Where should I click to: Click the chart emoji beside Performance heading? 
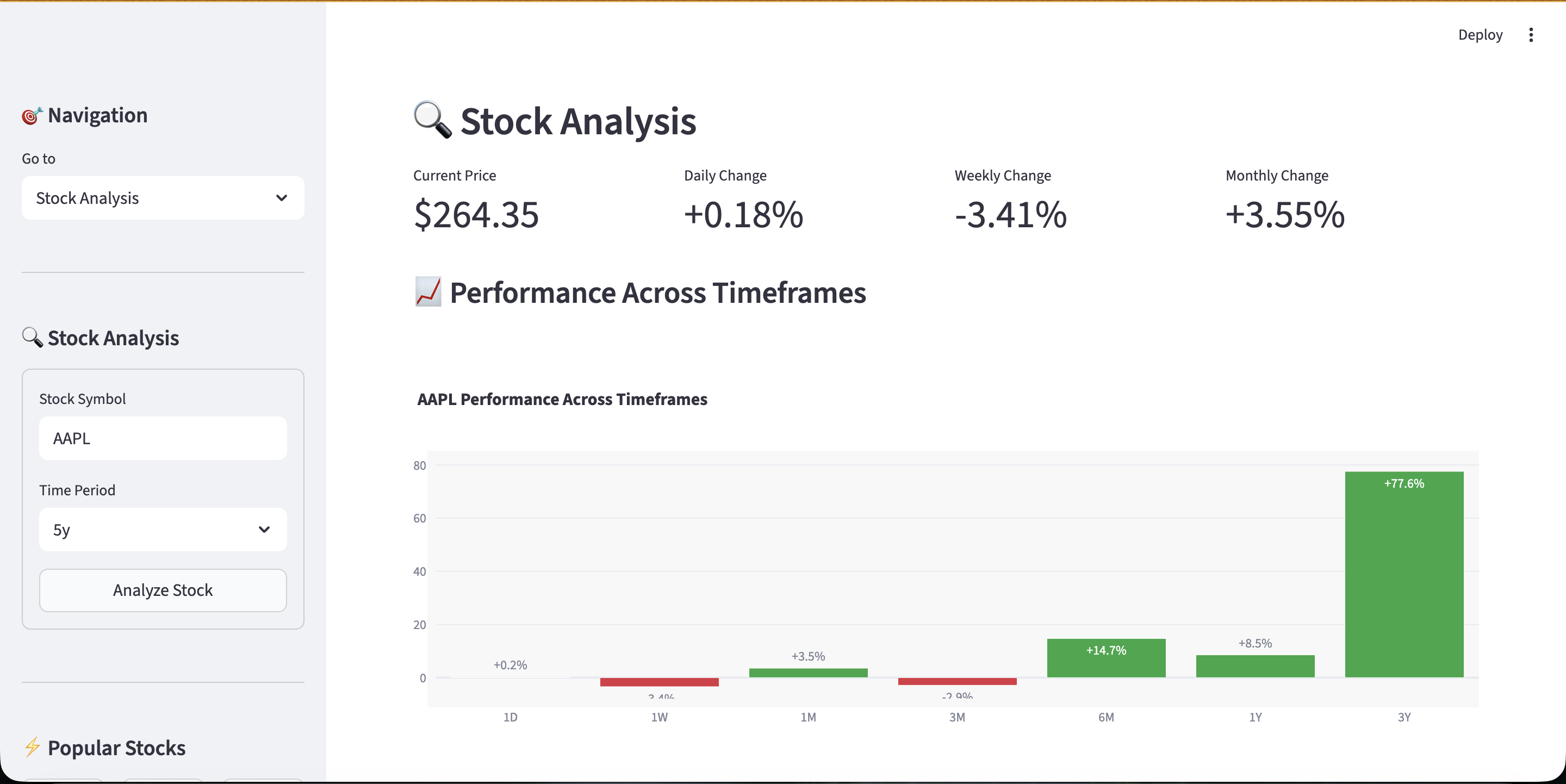point(428,293)
